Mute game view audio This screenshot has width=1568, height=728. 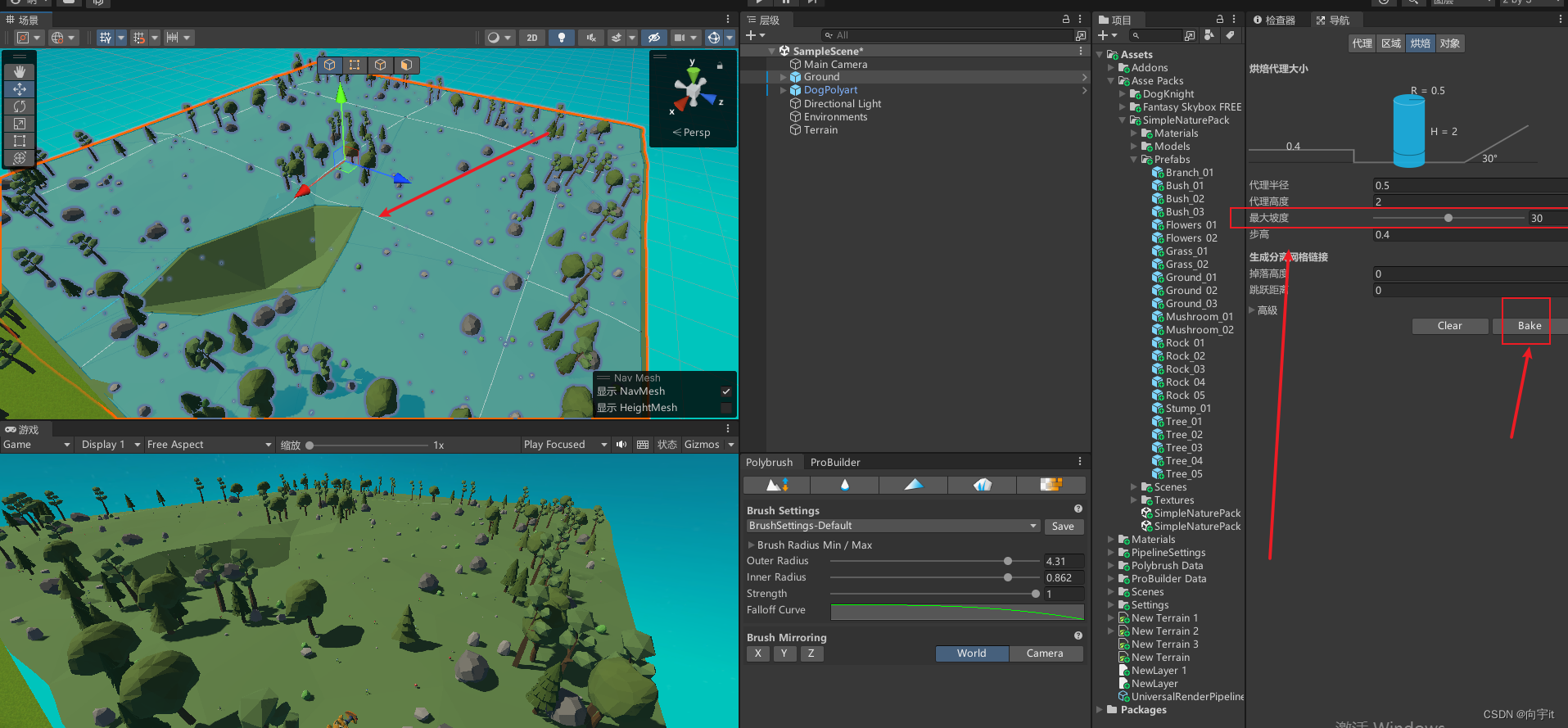click(x=621, y=445)
